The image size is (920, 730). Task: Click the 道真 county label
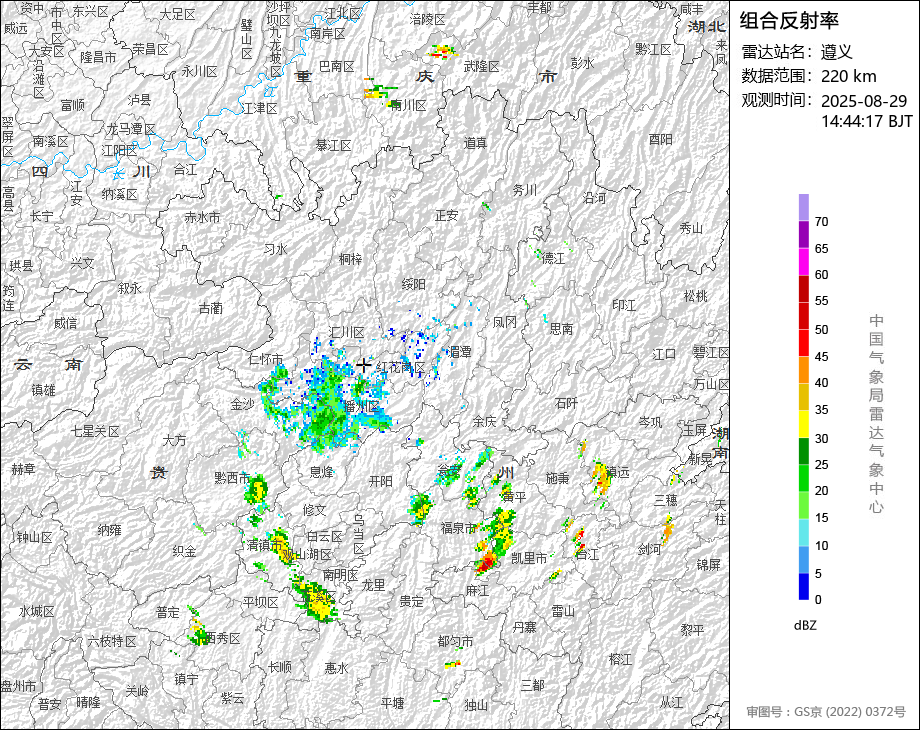[475, 143]
